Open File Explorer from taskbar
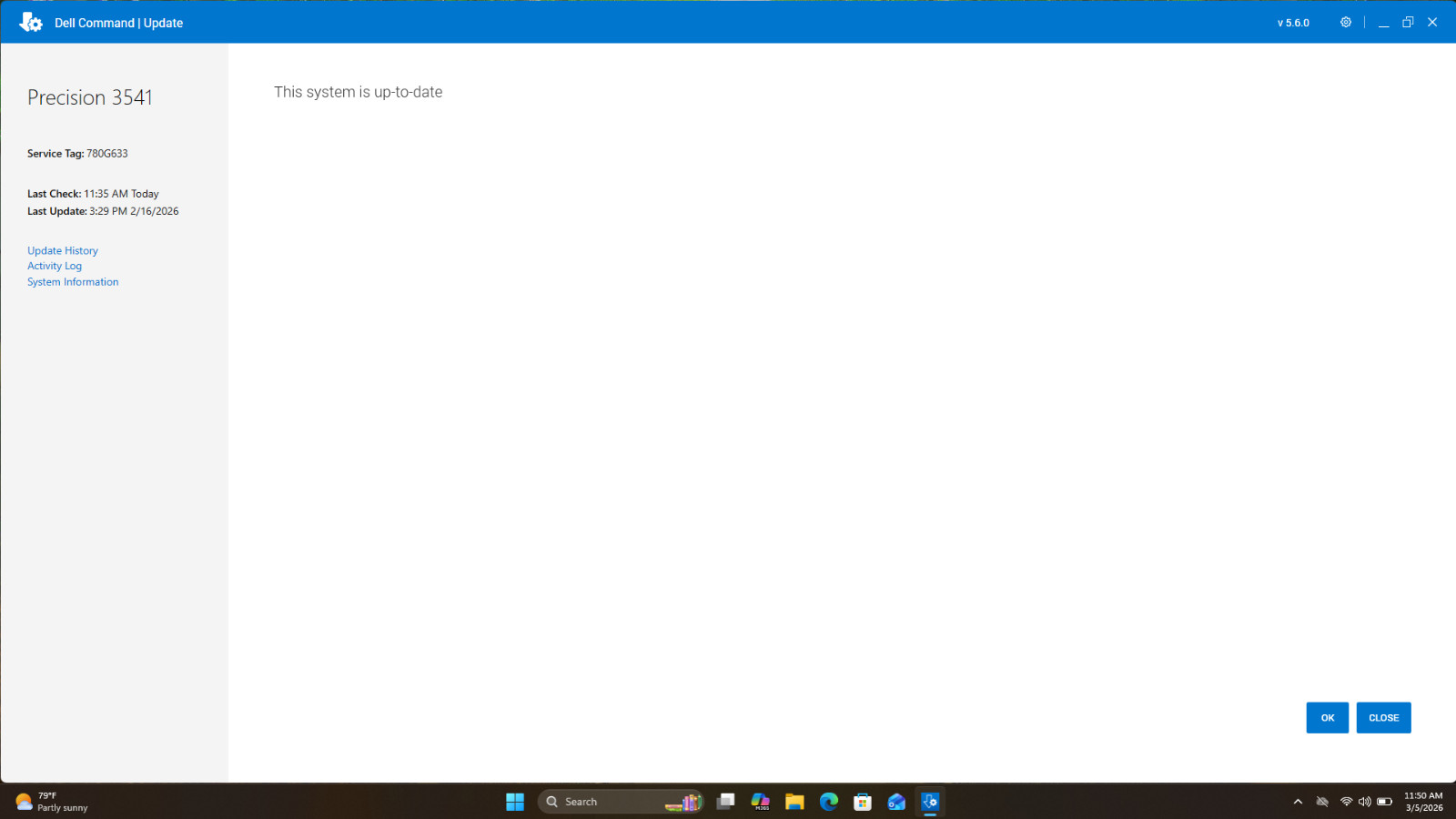 click(794, 802)
